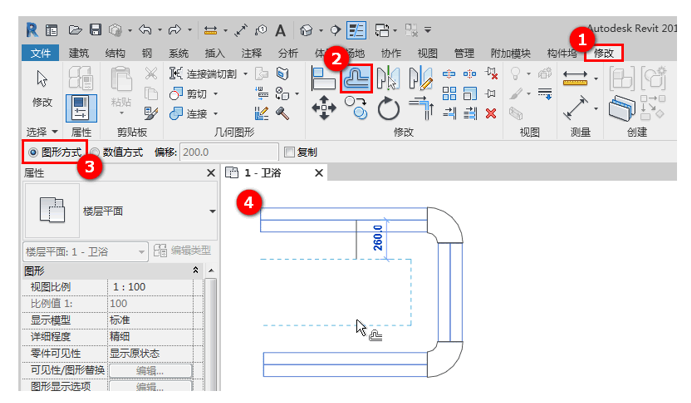The height and width of the screenshot is (403, 691).
Task: Select the Move tool with four arrows
Action: [324, 109]
